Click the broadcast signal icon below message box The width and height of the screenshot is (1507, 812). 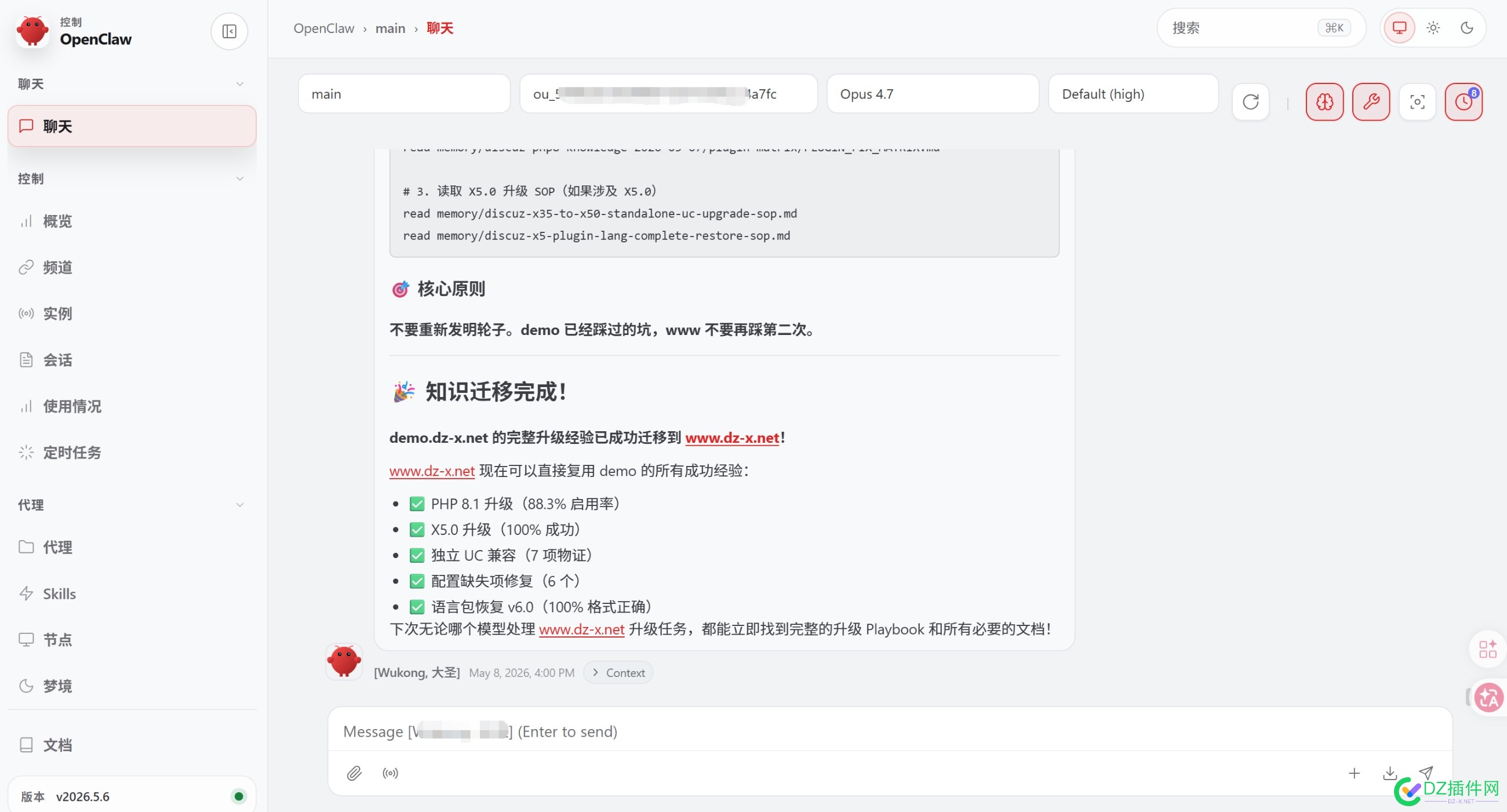point(390,773)
